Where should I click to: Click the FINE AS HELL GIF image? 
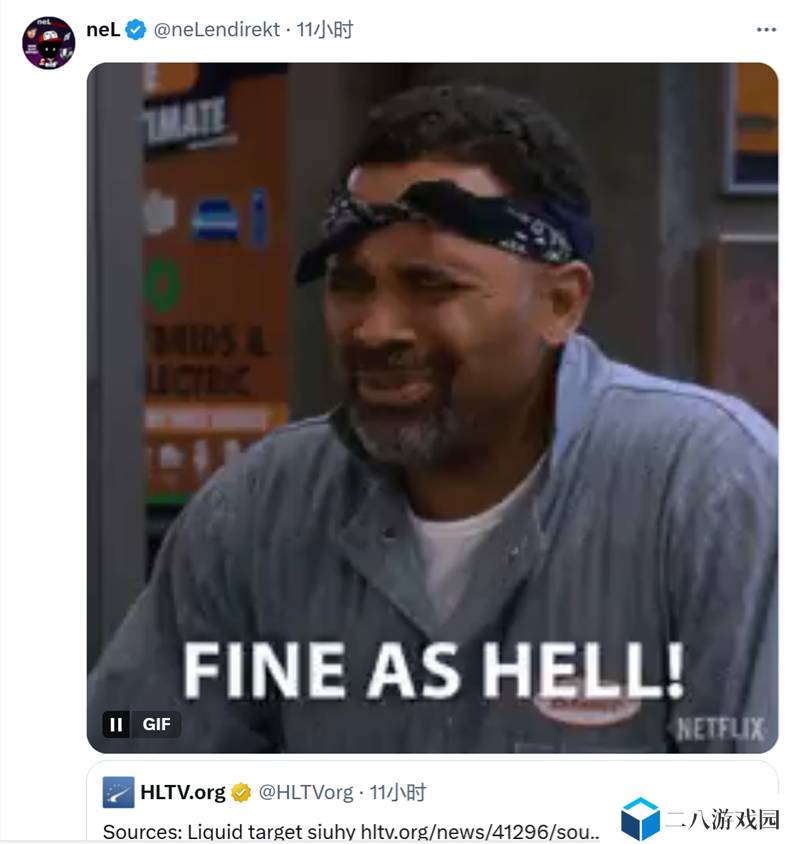432,408
